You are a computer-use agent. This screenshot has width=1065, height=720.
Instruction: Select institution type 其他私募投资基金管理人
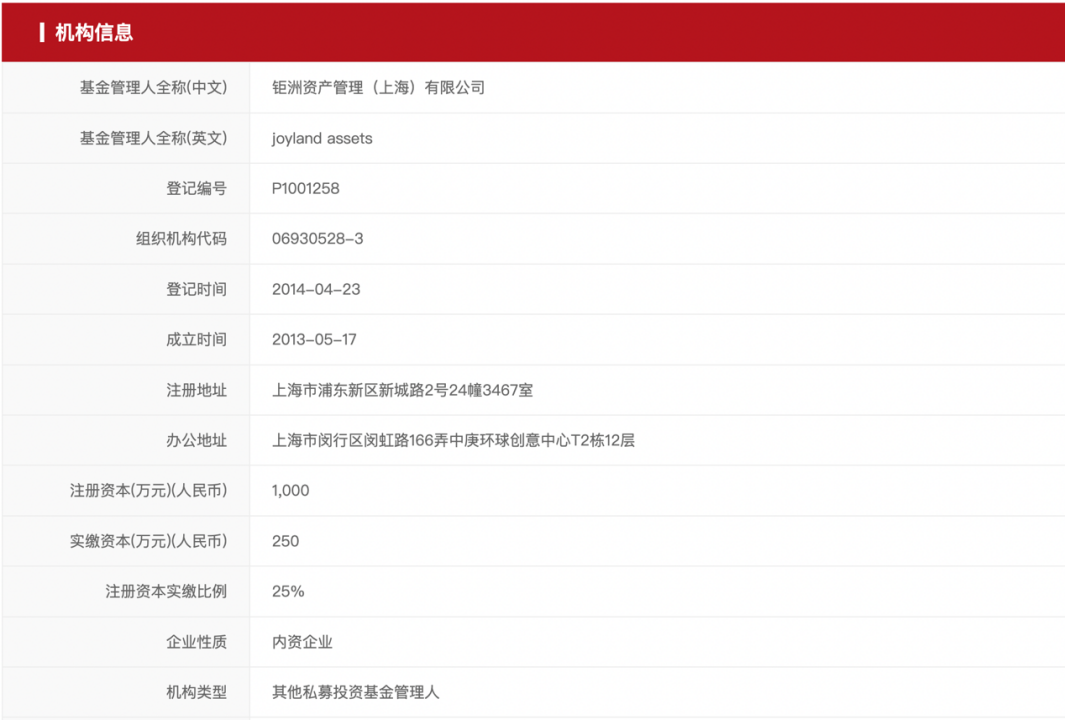tap(355, 692)
